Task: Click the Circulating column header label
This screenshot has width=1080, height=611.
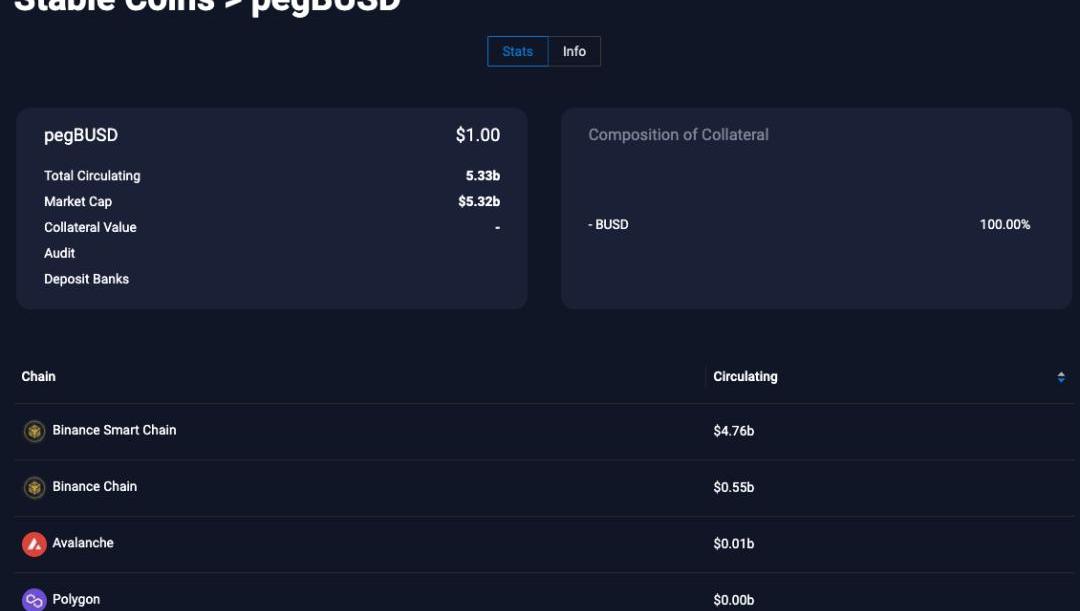Action: point(745,377)
